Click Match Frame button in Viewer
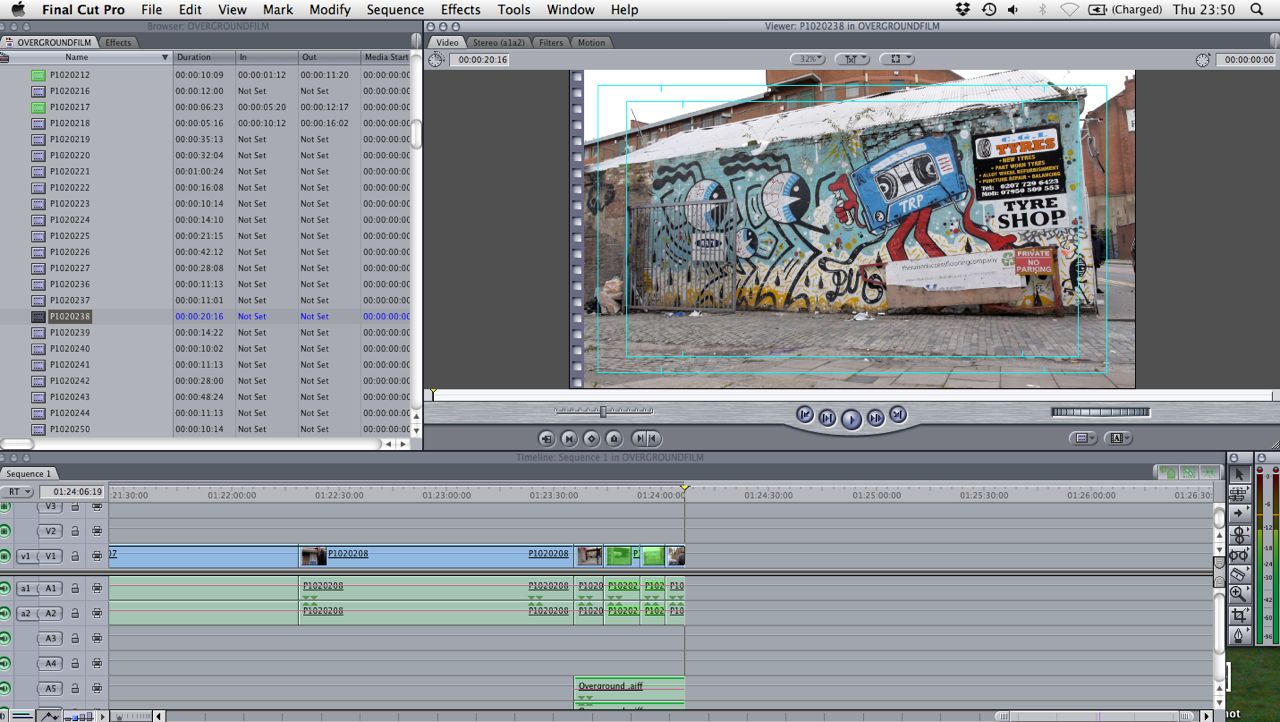Image resolution: width=1280 pixels, height=722 pixels. click(546, 438)
